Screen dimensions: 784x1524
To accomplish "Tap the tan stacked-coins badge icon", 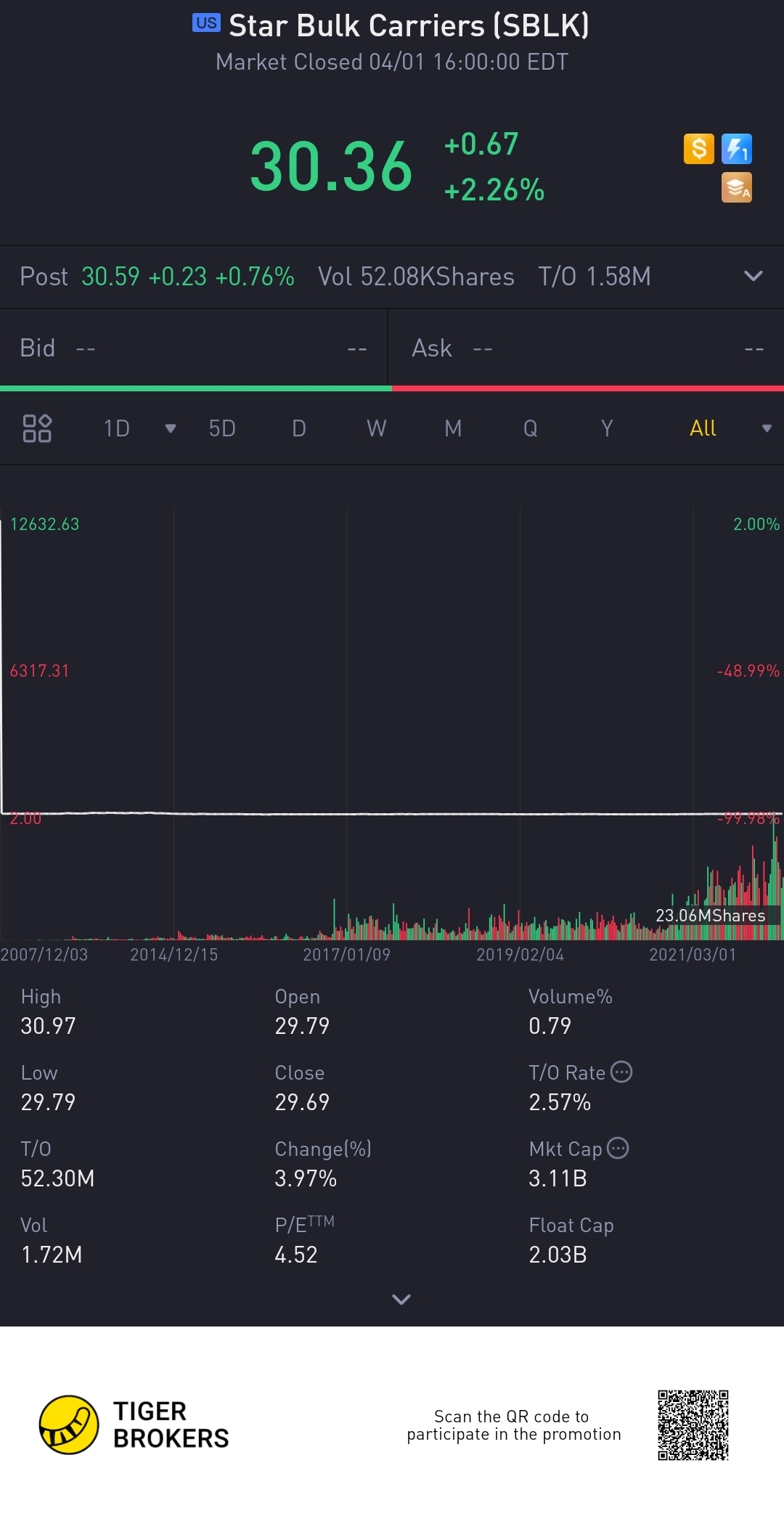I will (x=737, y=187).
